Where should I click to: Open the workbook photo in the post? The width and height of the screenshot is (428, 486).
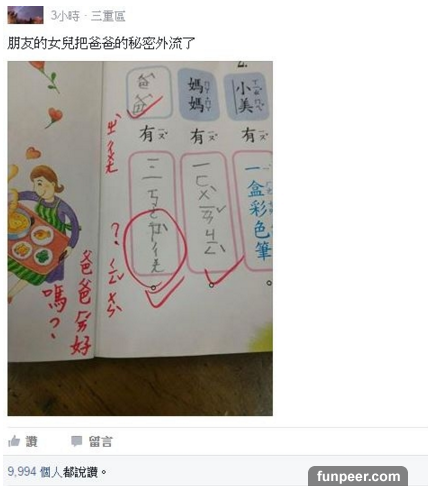140,238
